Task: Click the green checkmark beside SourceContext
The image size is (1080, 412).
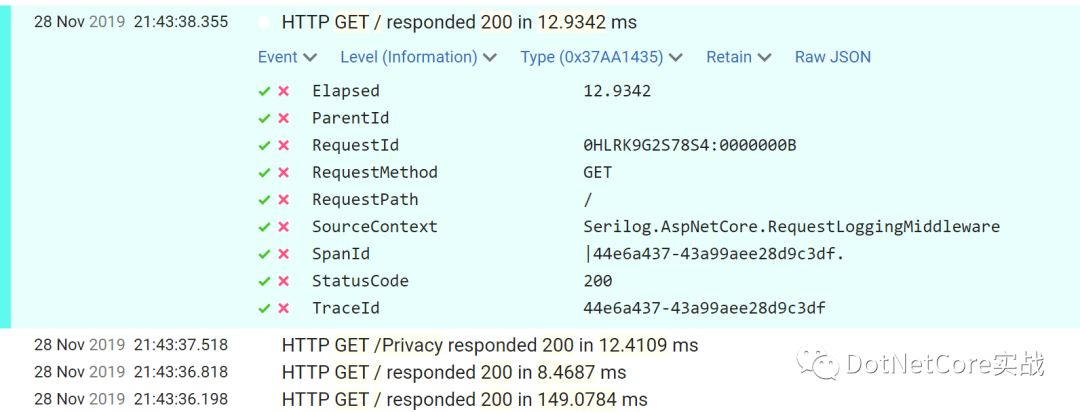Action: 264,227
